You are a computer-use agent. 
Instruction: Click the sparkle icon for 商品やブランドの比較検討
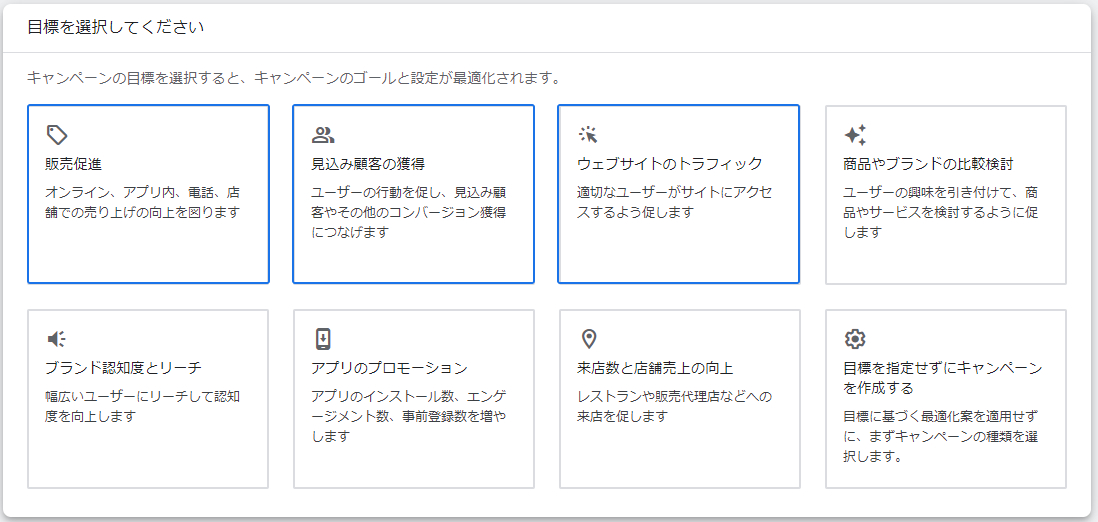coord(855,135)
